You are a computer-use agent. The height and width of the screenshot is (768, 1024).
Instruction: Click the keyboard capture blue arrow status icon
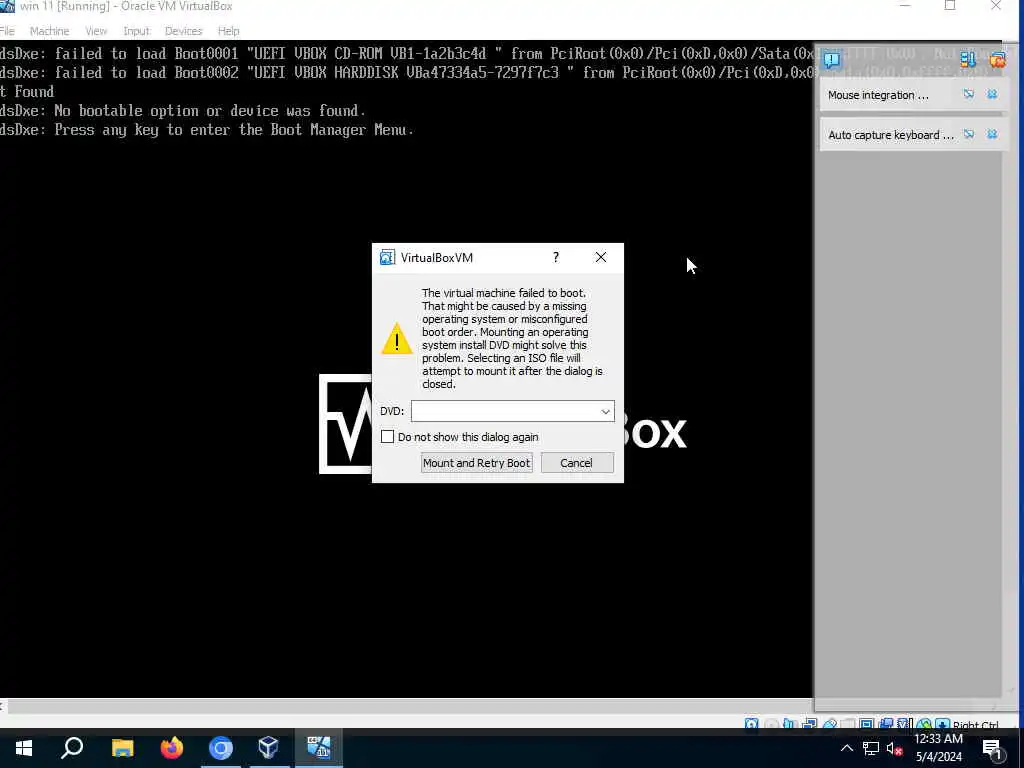942,724
